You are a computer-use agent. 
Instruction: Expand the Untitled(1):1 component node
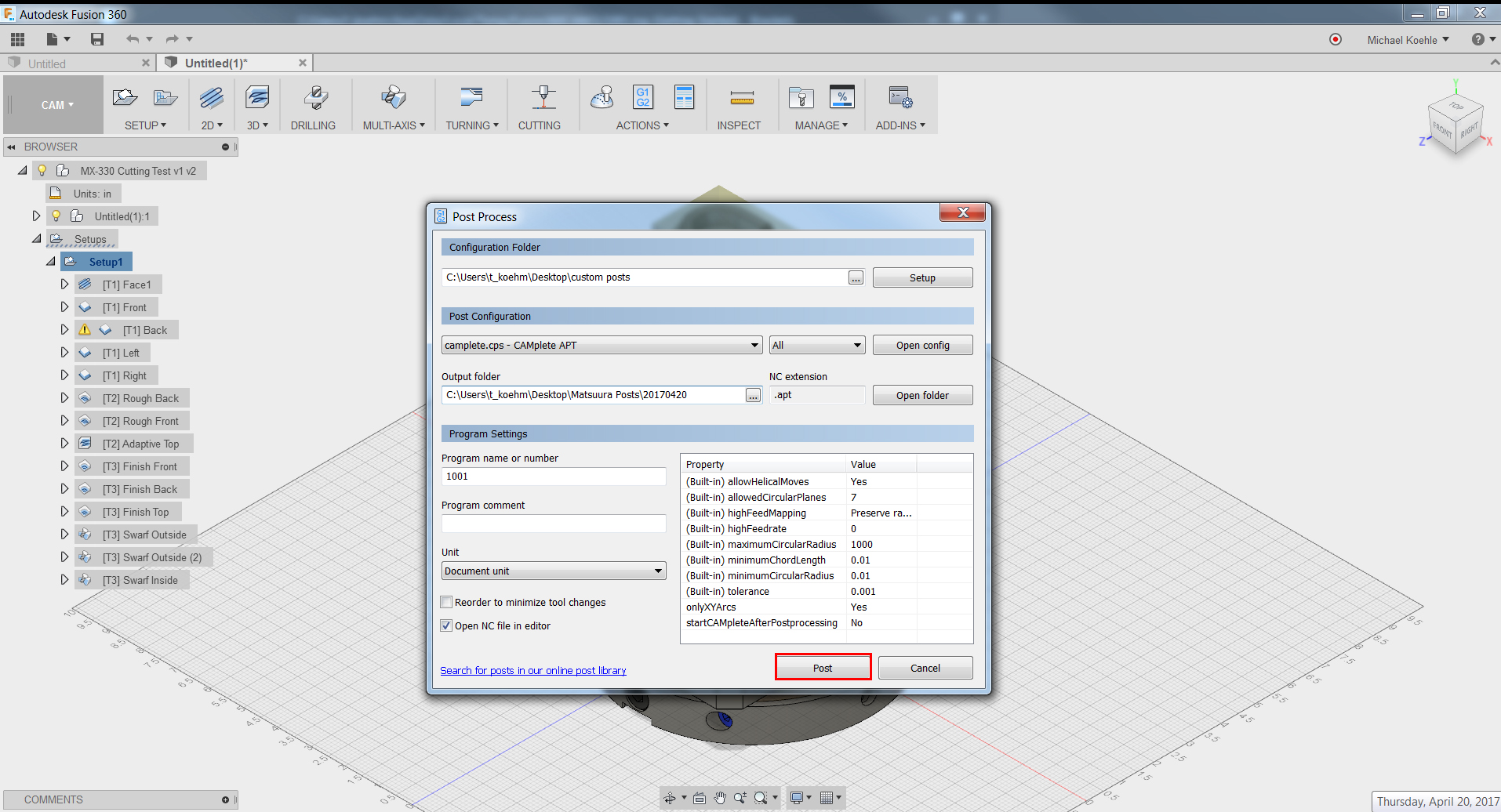pos(36,216)
